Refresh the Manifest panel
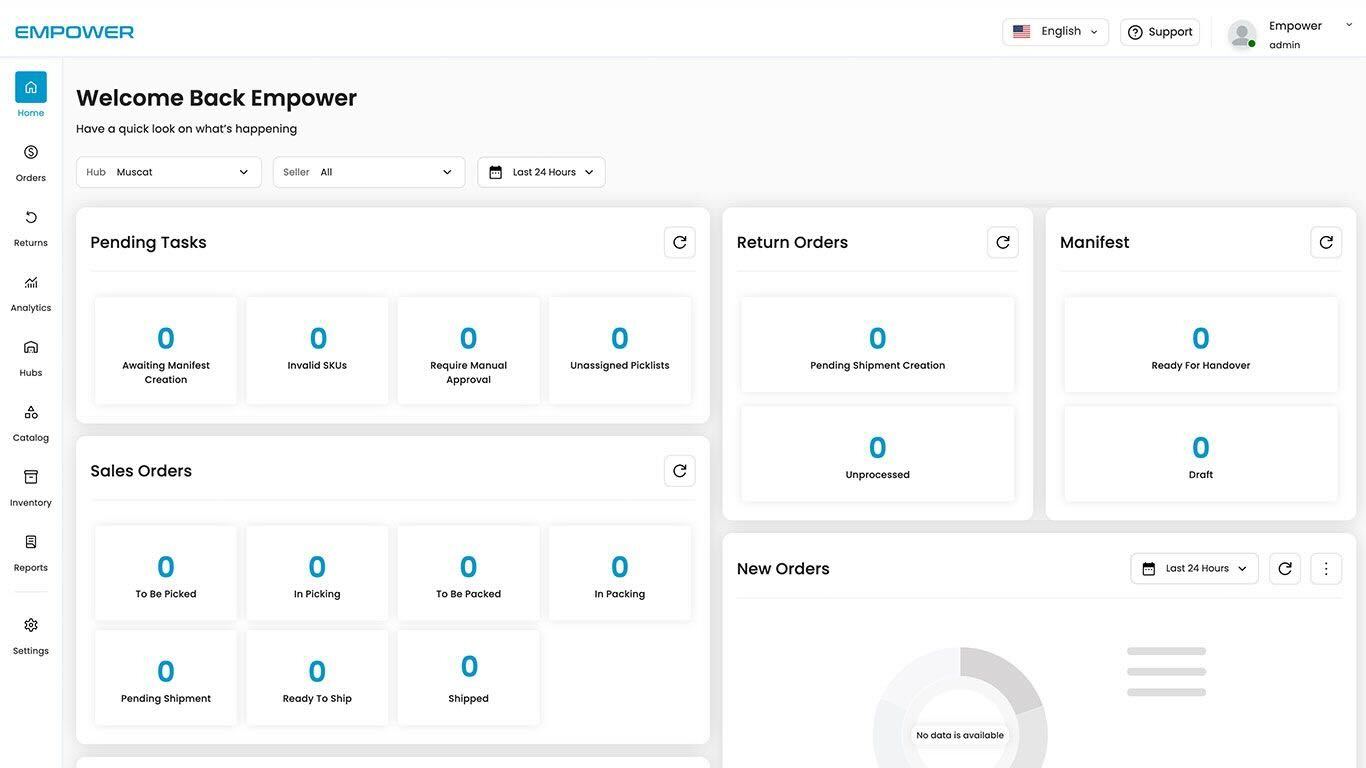Image resolution: width=1366 pixels, height=768 pixels. [1326, 242]
